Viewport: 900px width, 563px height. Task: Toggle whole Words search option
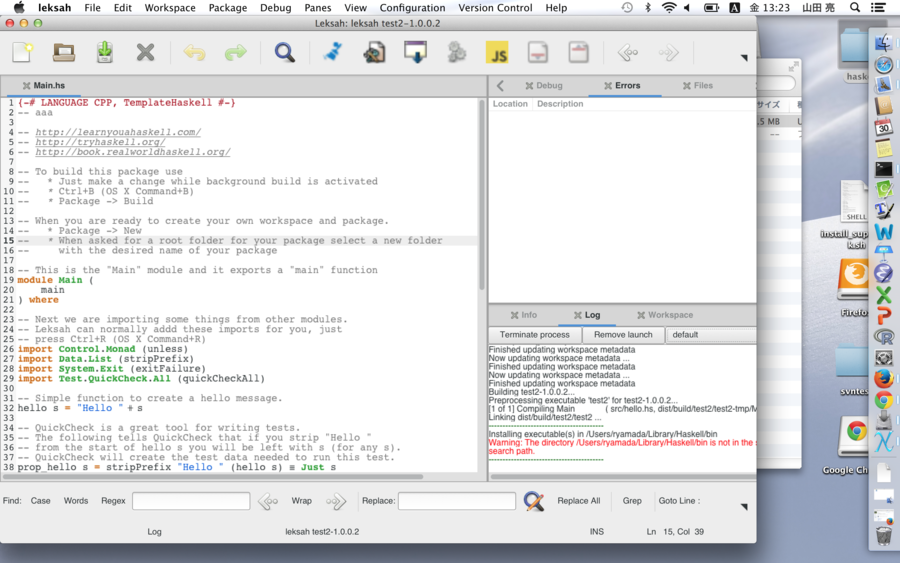pyautogui.click(x=76, y=500)
